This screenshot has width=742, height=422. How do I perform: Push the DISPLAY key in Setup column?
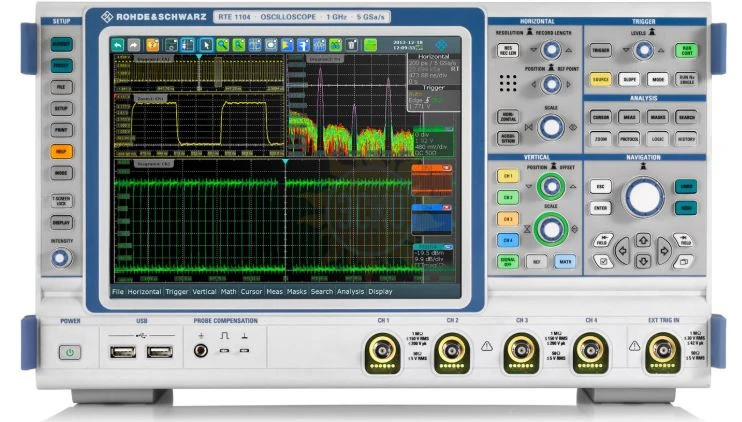62,222
